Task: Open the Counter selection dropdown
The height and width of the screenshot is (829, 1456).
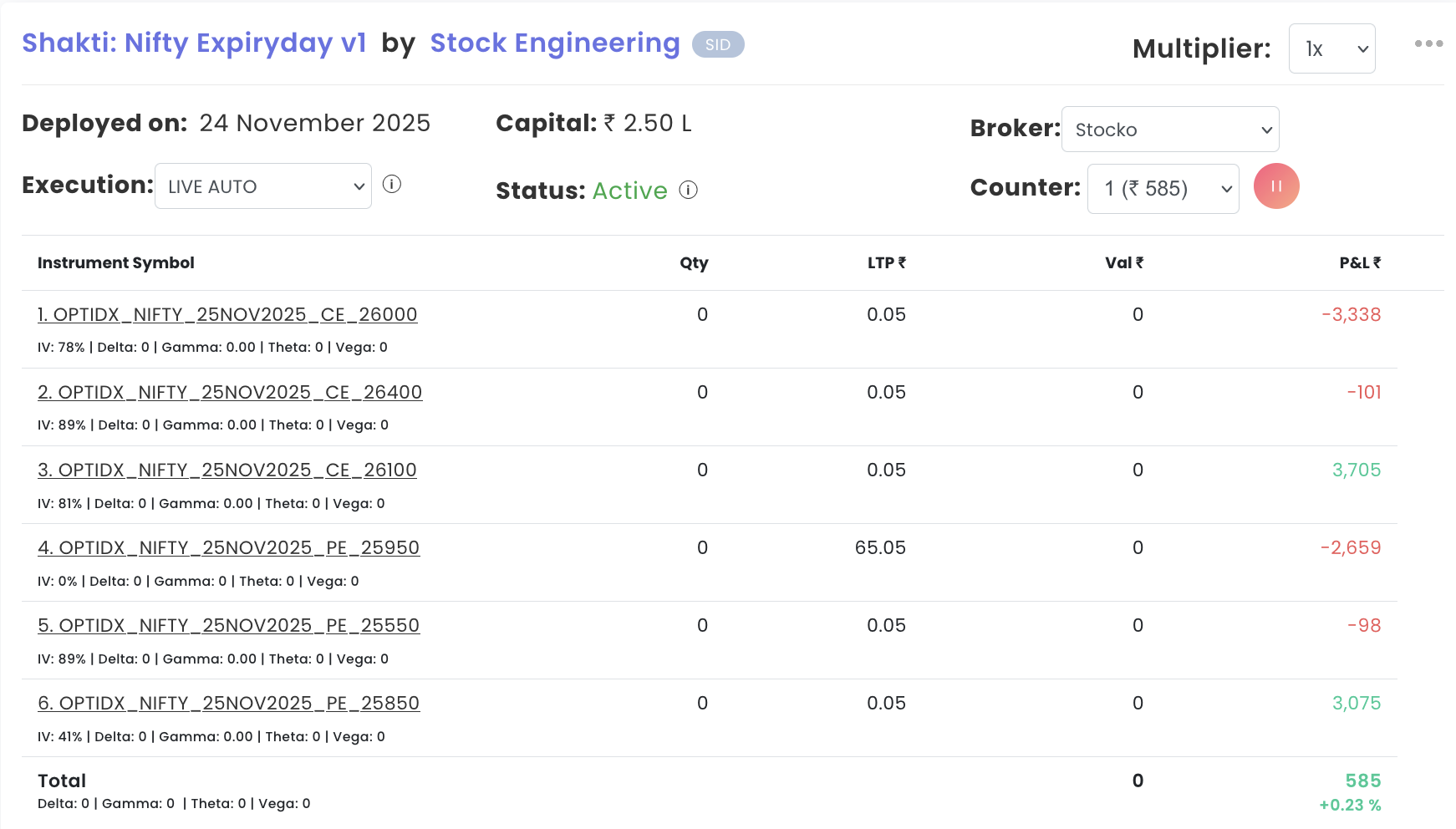Action: click(x=1163, y=189)
